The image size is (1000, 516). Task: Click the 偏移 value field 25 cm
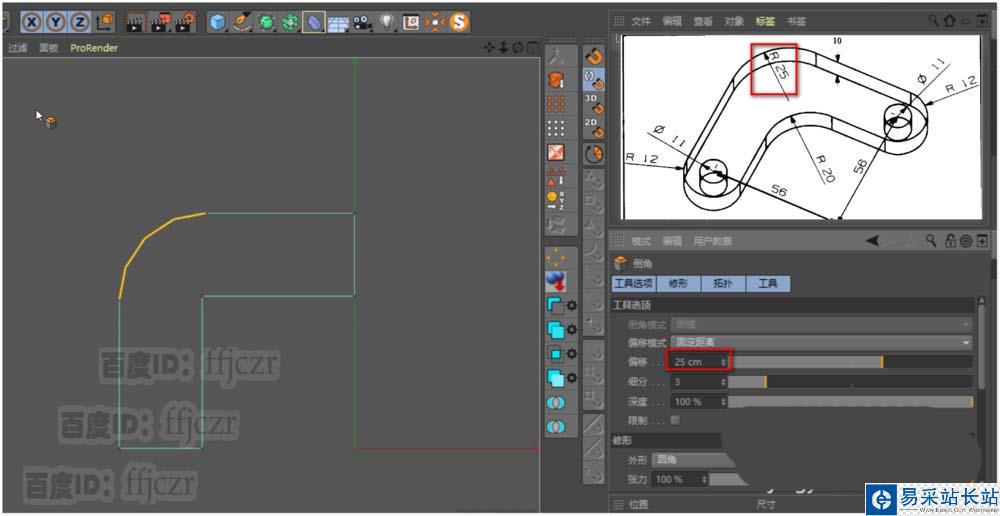pos(696,362)
